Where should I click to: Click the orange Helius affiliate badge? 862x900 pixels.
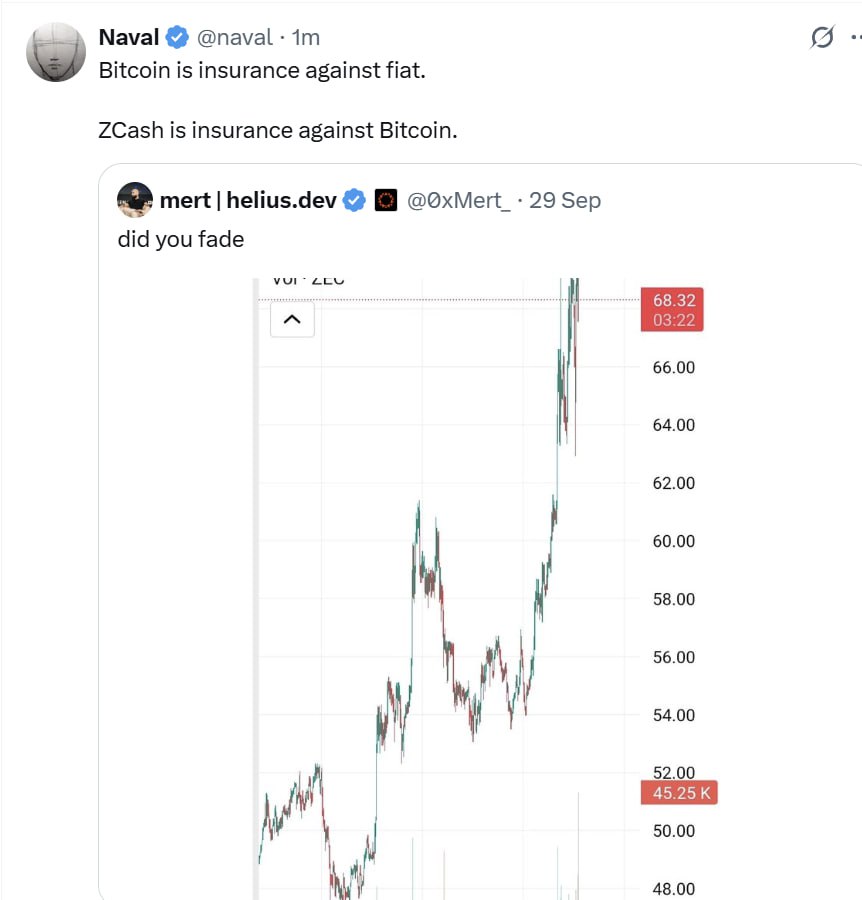(x=386, y=200)
